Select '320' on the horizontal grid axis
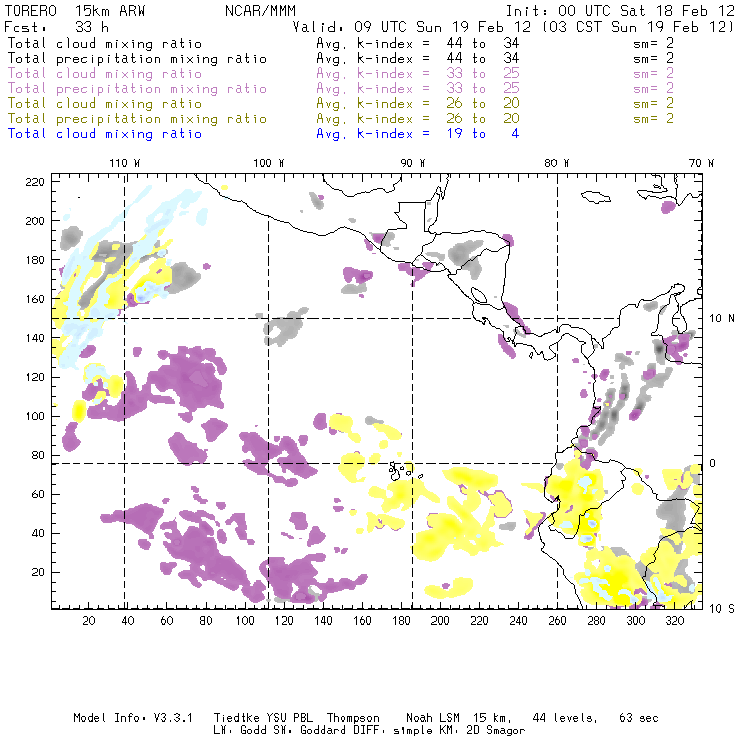Image resolution: width=740 pixels, height=740 pixels. click(674, 621)
